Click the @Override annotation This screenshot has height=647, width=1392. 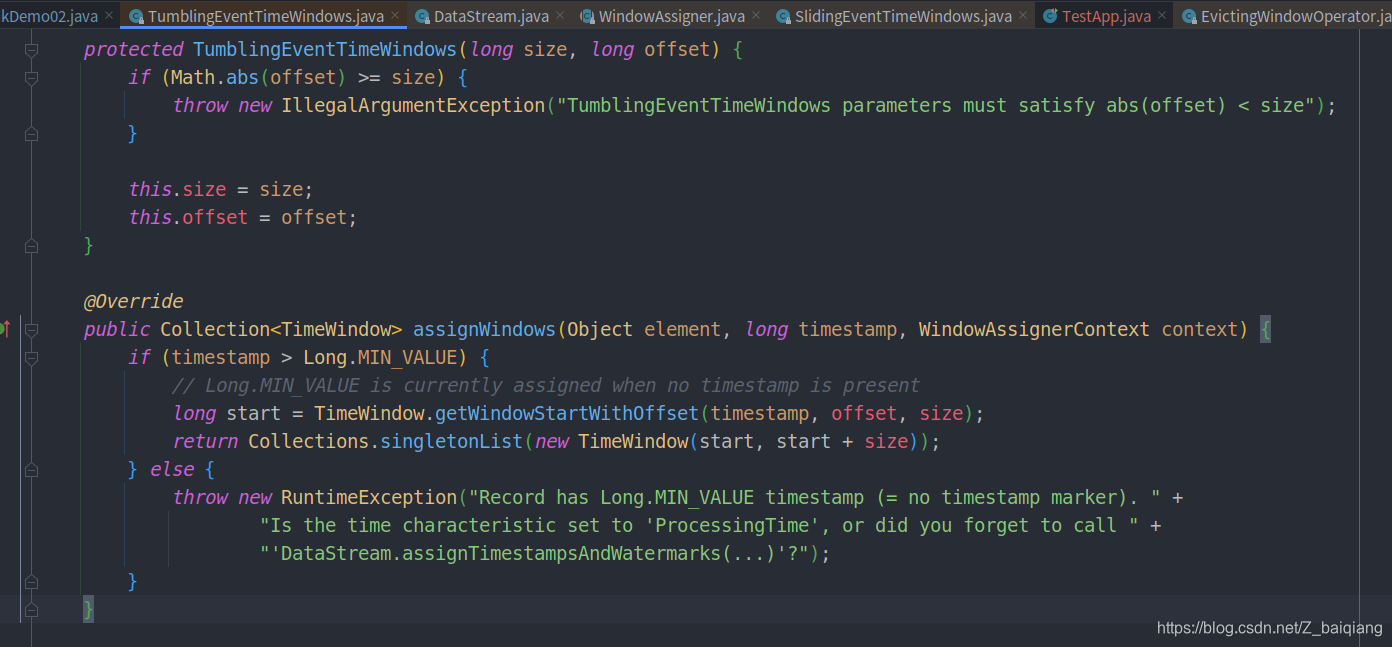pyautogui.click(x=133, y=301)
